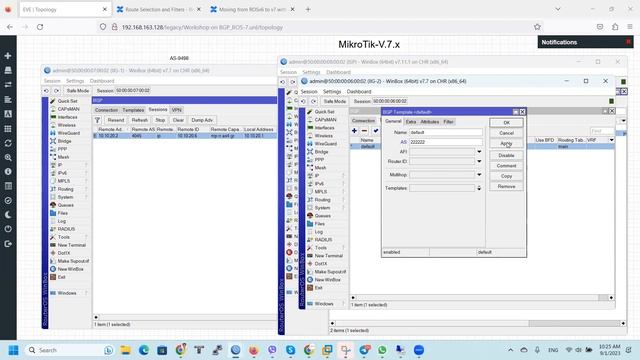Select 10.10.20.2 session row in IG-1
The height and width of the screenshot is (360, 640).
185,136
